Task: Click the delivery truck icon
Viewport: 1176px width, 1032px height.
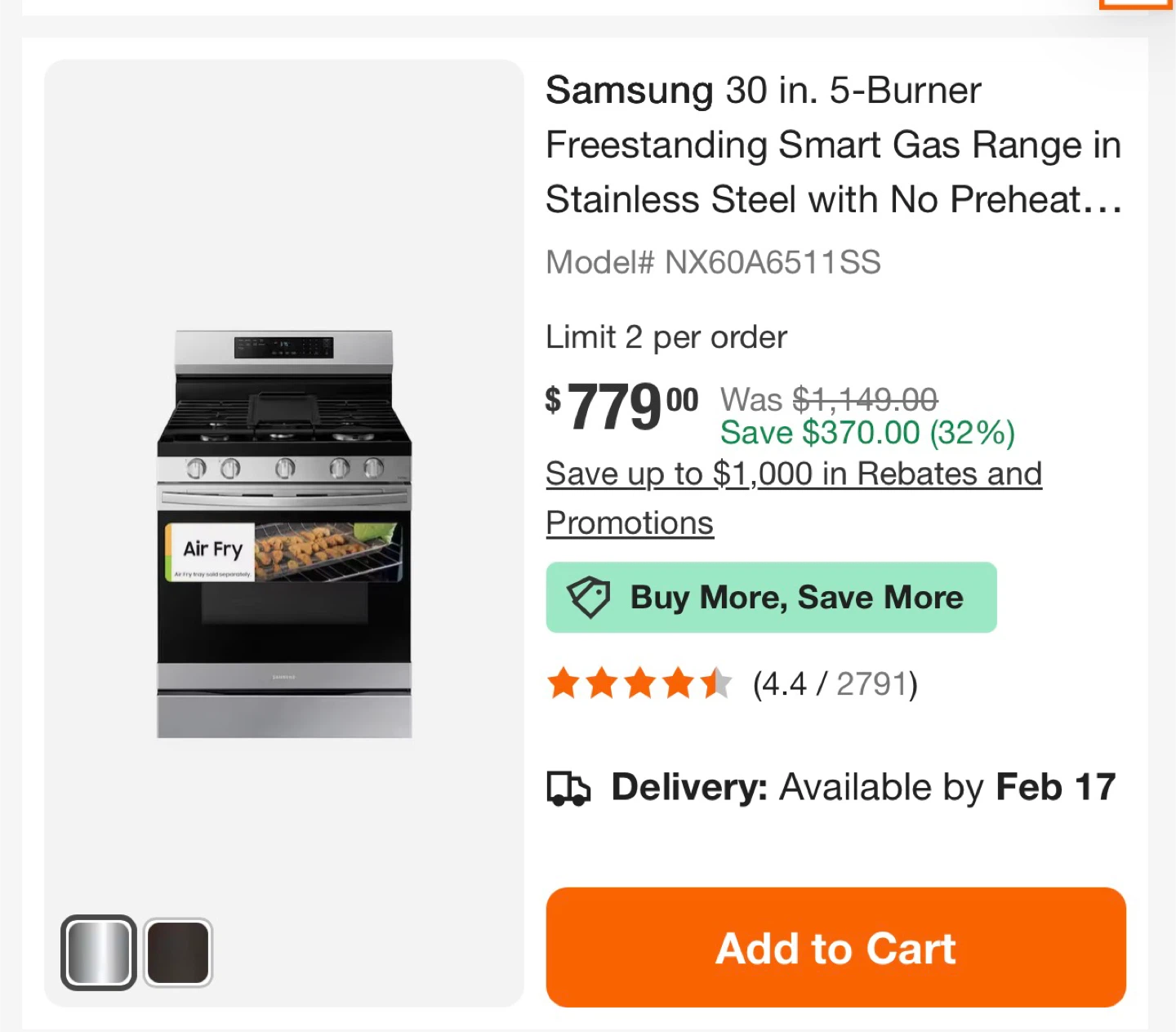Action: point(568,789)
